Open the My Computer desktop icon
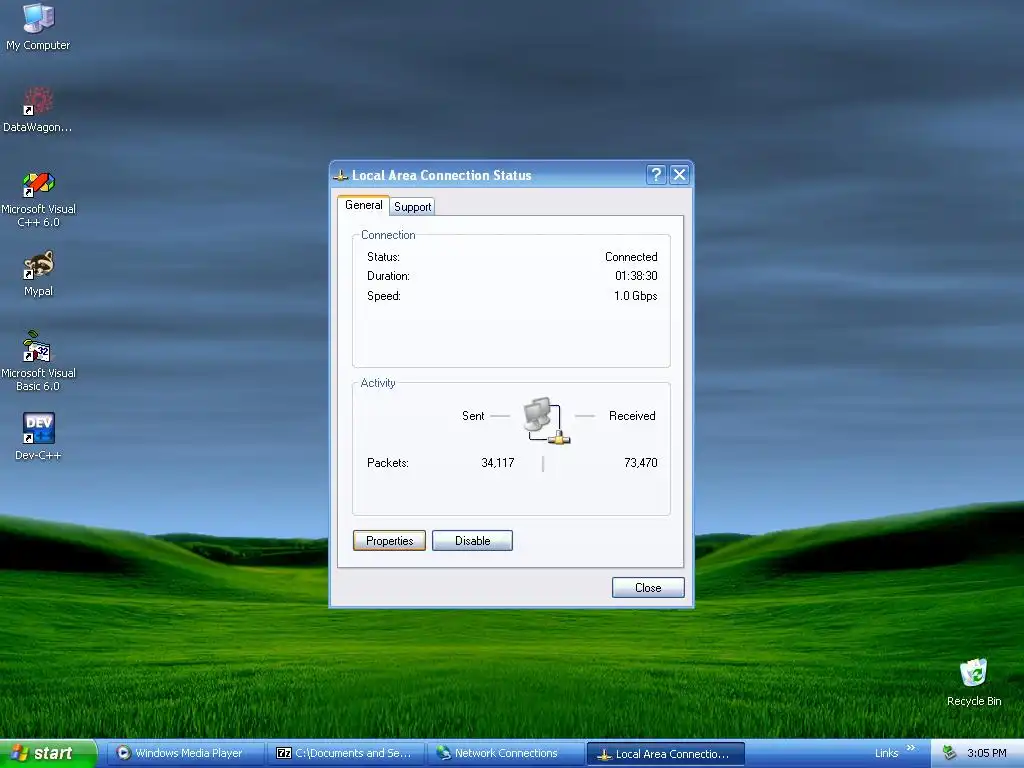This screenshot has height=768, width=1024. coord(38,26)
